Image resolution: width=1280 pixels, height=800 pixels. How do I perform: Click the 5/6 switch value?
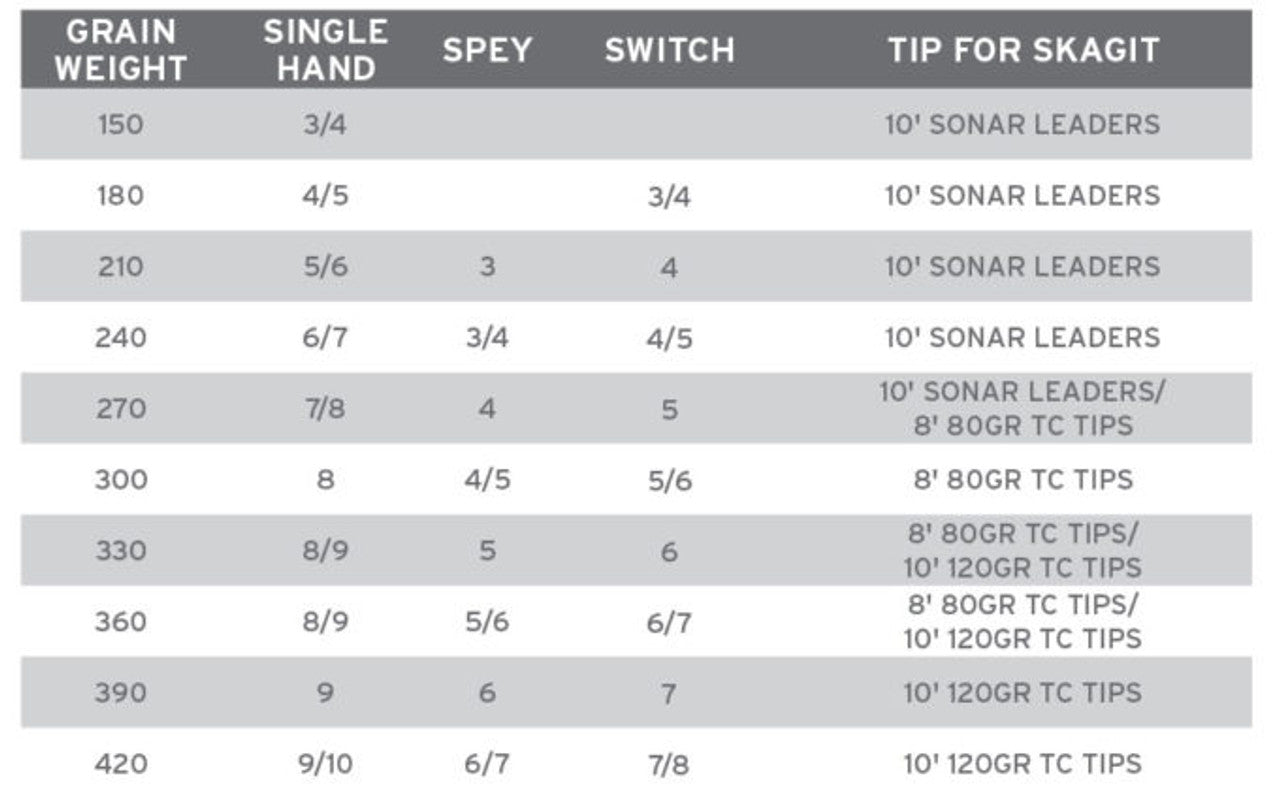[669, 480]
